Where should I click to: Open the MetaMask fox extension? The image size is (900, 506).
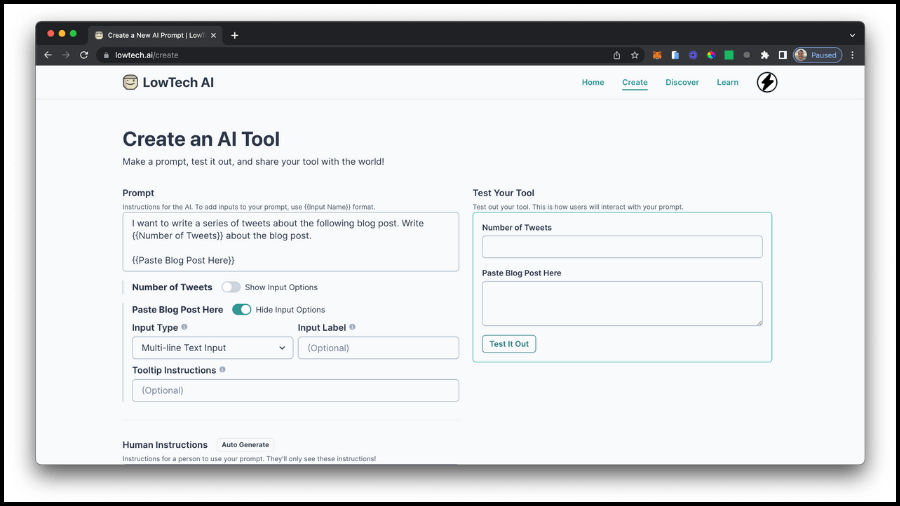pos(657,55)
